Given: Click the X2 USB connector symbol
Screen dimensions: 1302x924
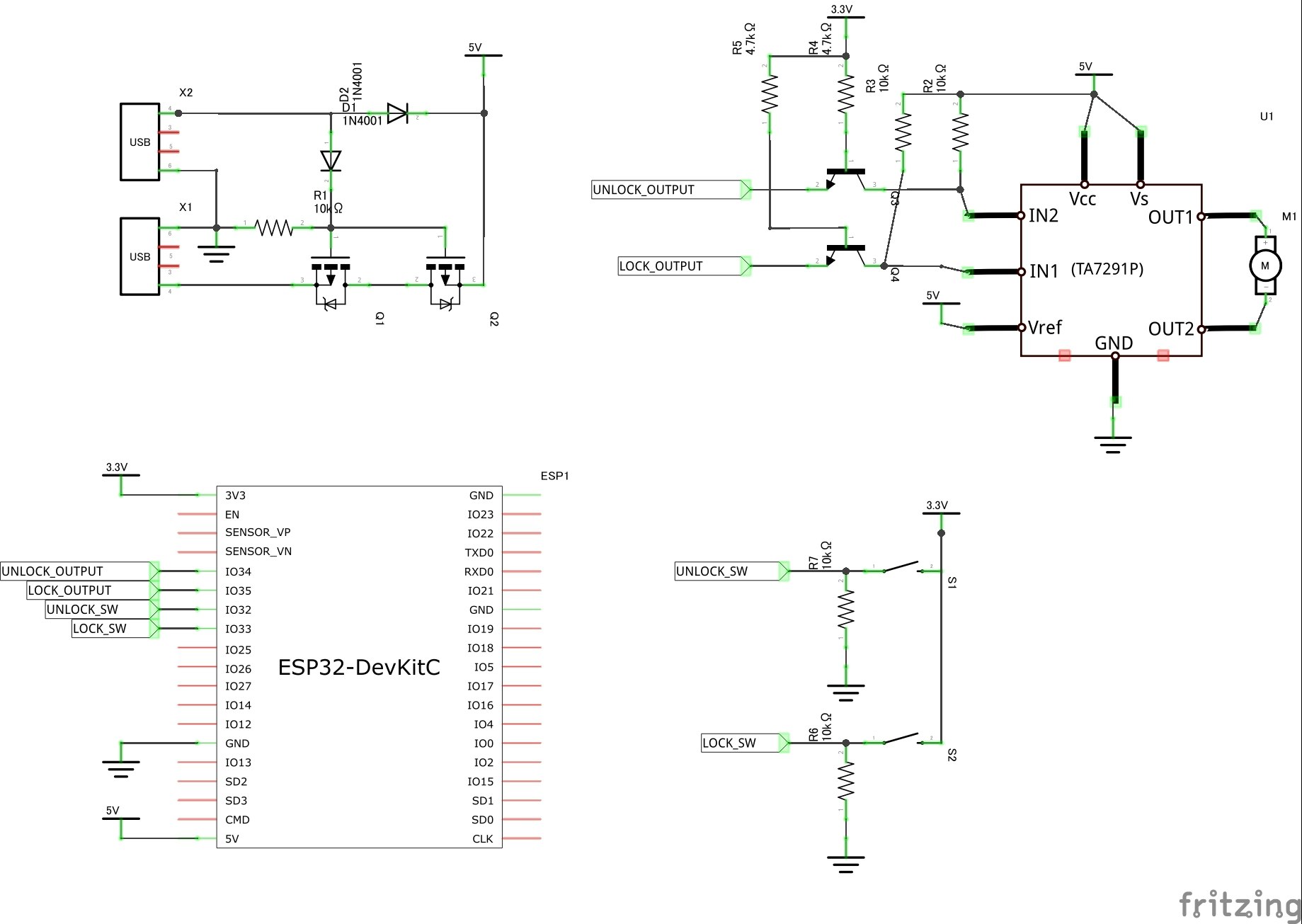Looking at the screenshot, I should (140, 142).
